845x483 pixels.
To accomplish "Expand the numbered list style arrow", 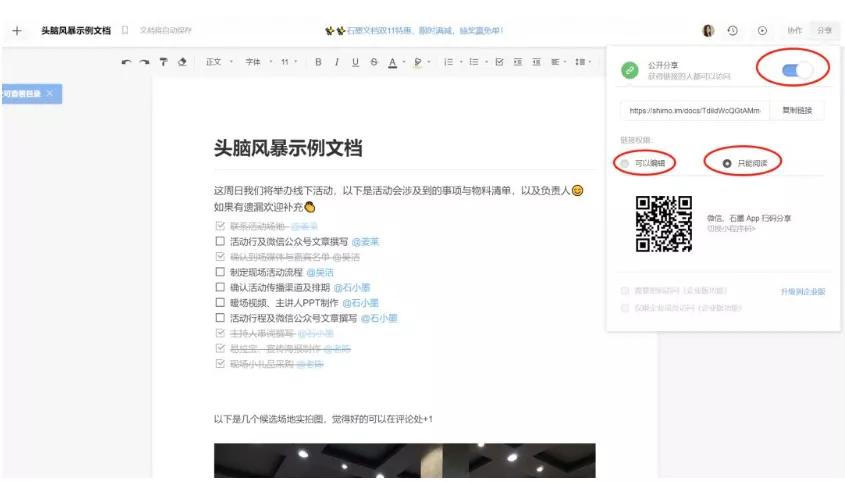I will (461, 62).
